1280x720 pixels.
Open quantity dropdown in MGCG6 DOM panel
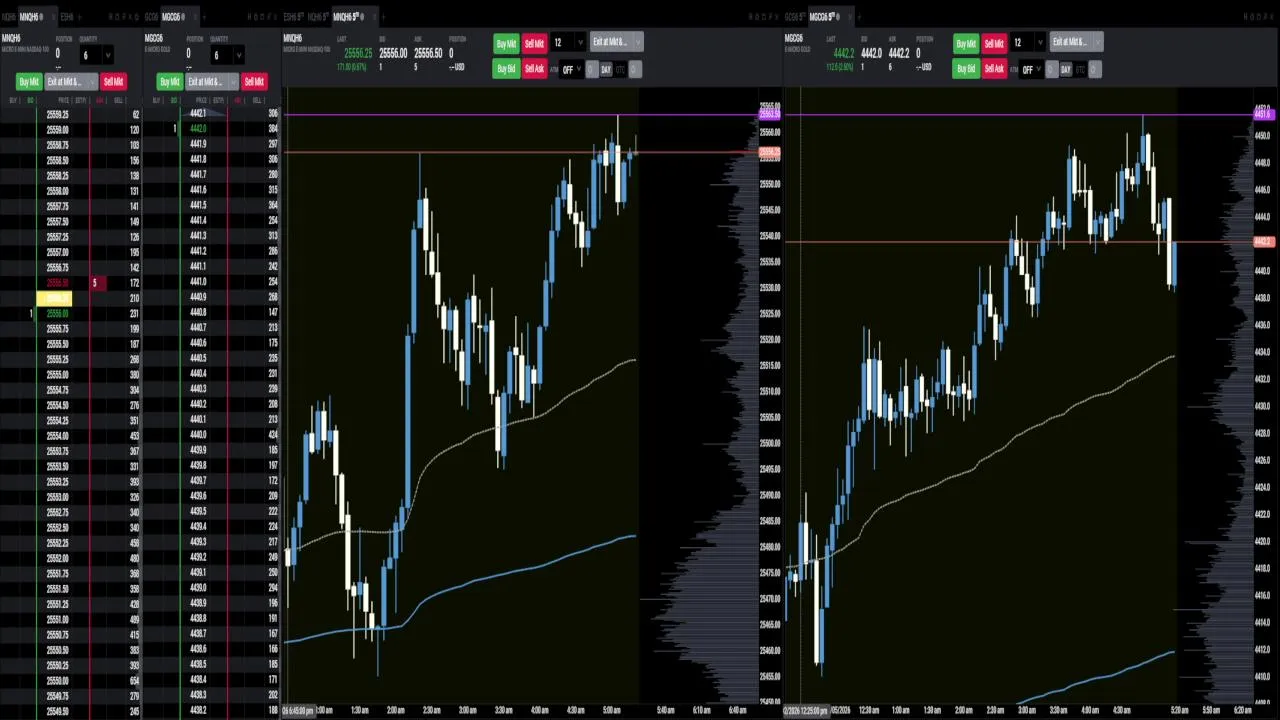[x=239, y=55]
